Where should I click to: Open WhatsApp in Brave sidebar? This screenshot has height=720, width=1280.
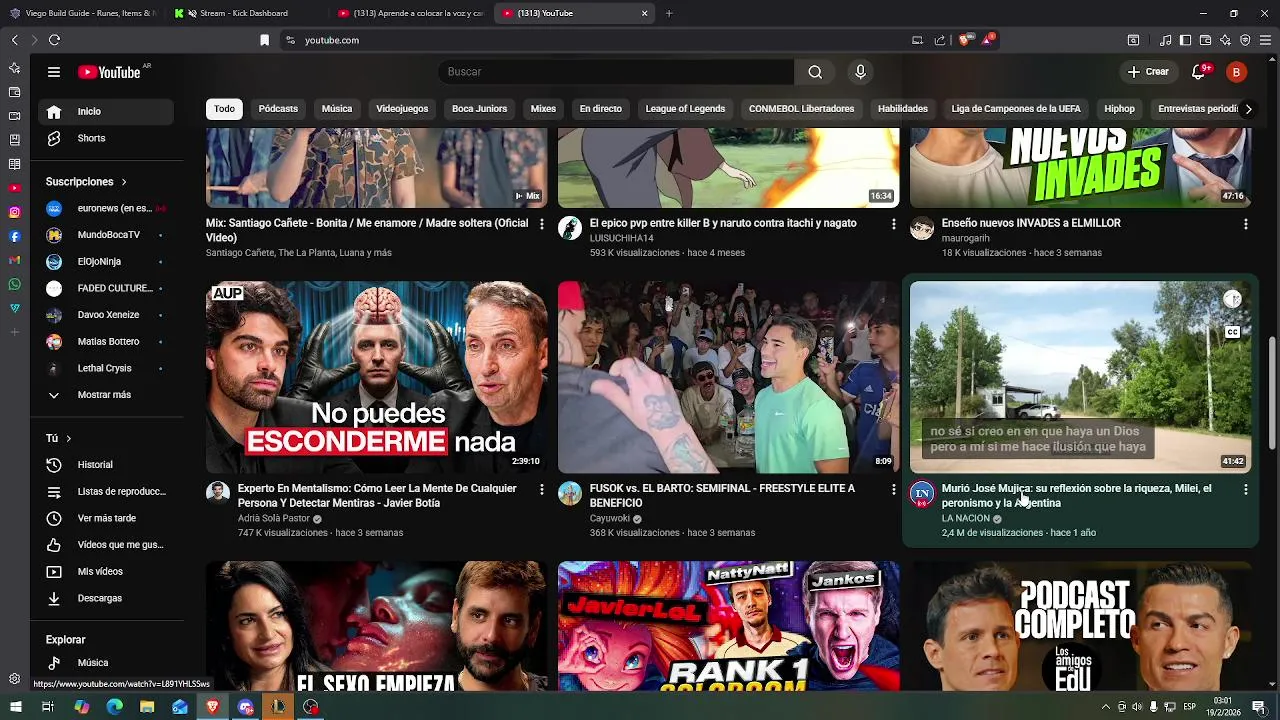tap(14, 284)
